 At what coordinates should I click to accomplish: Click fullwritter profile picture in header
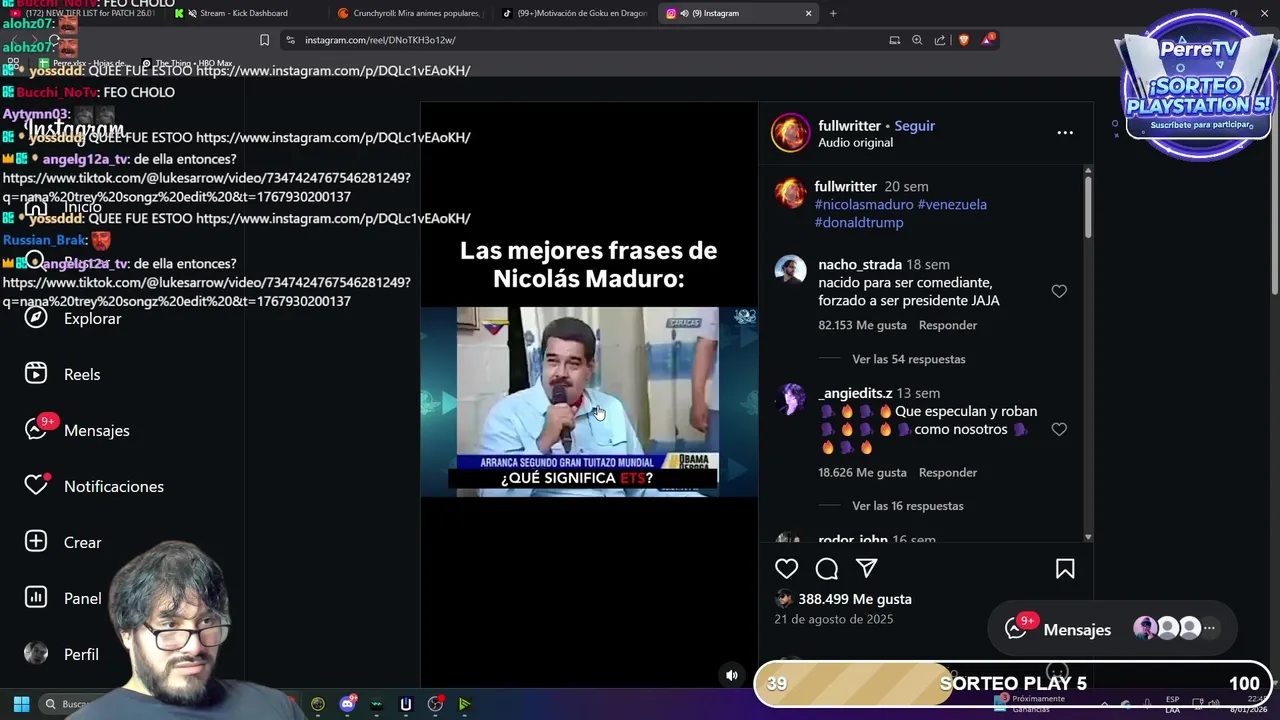[x=790, y=133]
